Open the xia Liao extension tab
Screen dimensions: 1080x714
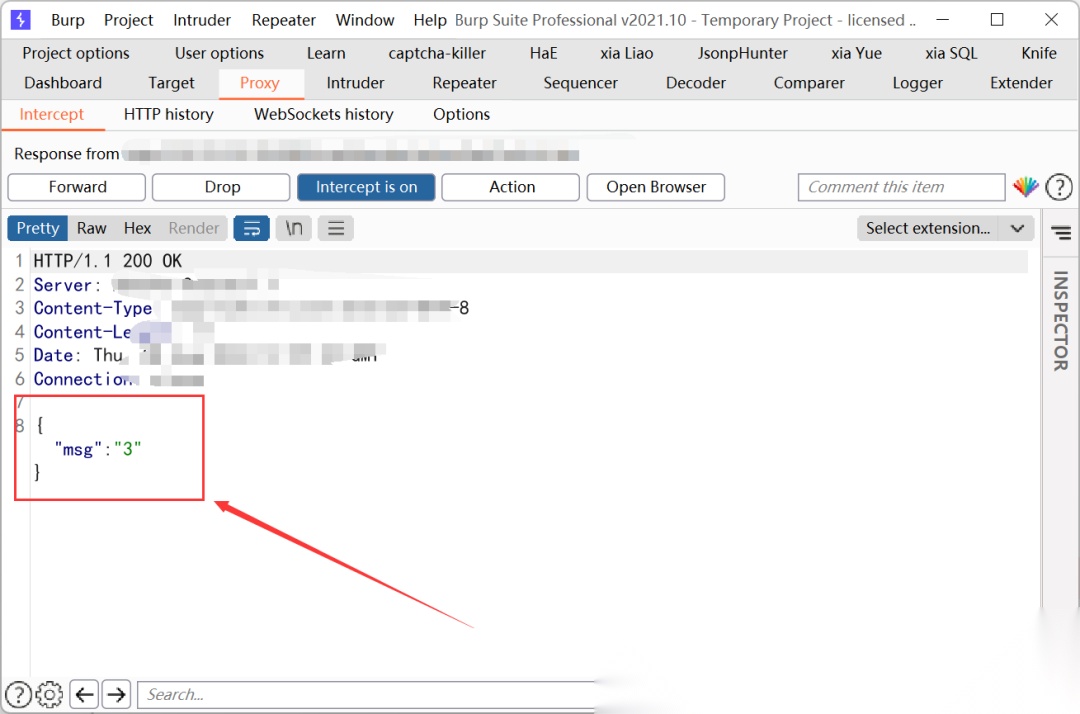coord(626,53)
